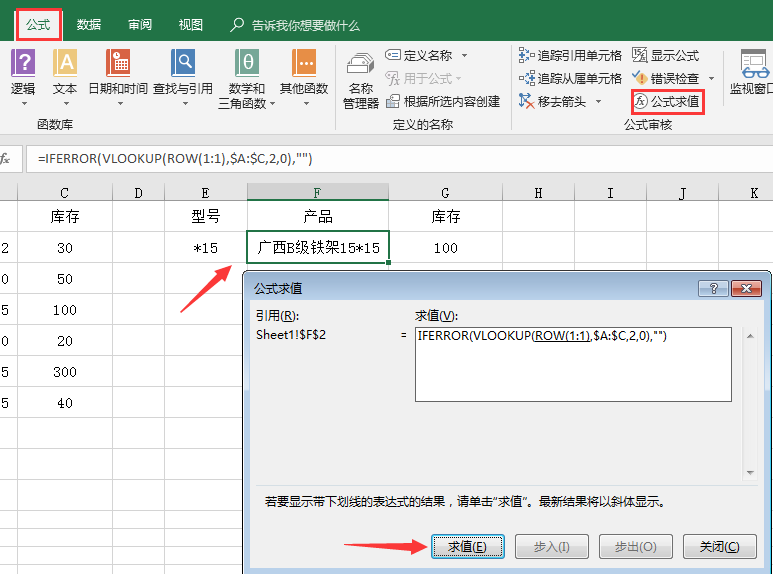The image size is (773, 574).
Task: Expand the 错误检查 dropdown arrow
Action: tap(711, 78)
